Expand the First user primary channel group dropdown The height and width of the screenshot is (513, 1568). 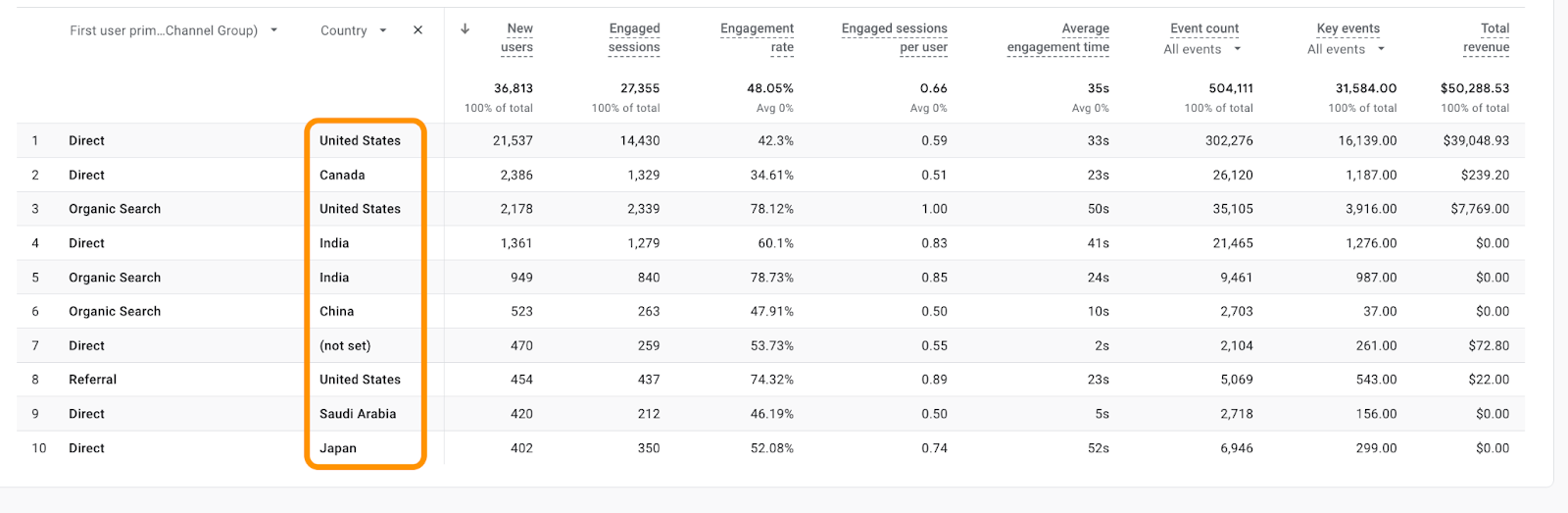(x=273, y=30)
